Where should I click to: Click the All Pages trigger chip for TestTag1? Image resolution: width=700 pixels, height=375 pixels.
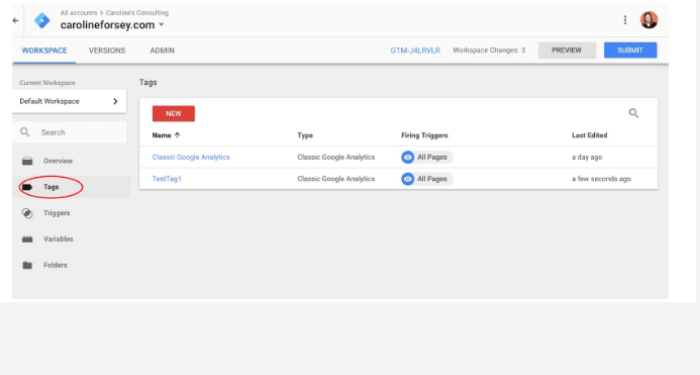427,179
